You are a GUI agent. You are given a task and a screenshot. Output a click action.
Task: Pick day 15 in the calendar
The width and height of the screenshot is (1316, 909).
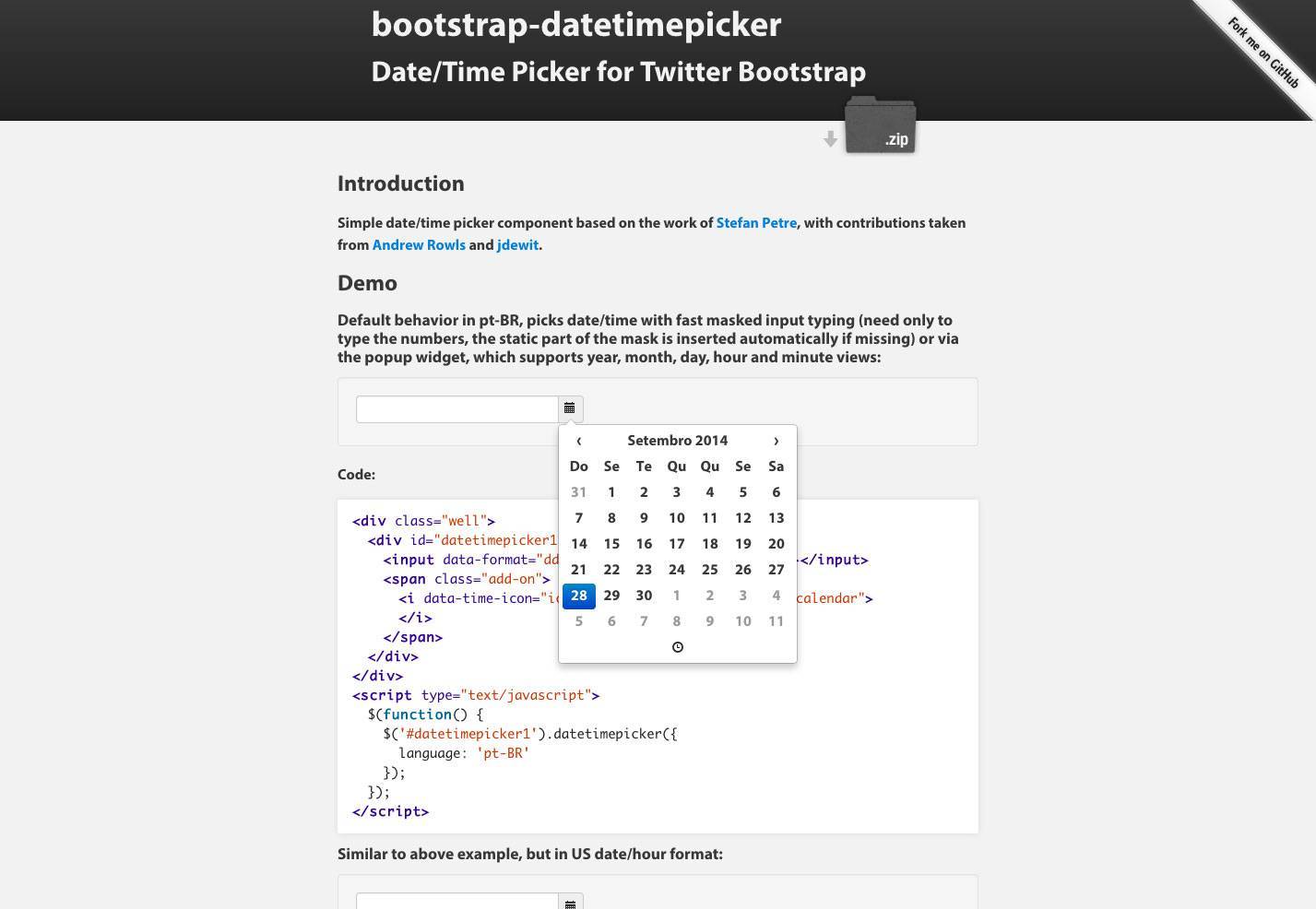tap(611, 544)
